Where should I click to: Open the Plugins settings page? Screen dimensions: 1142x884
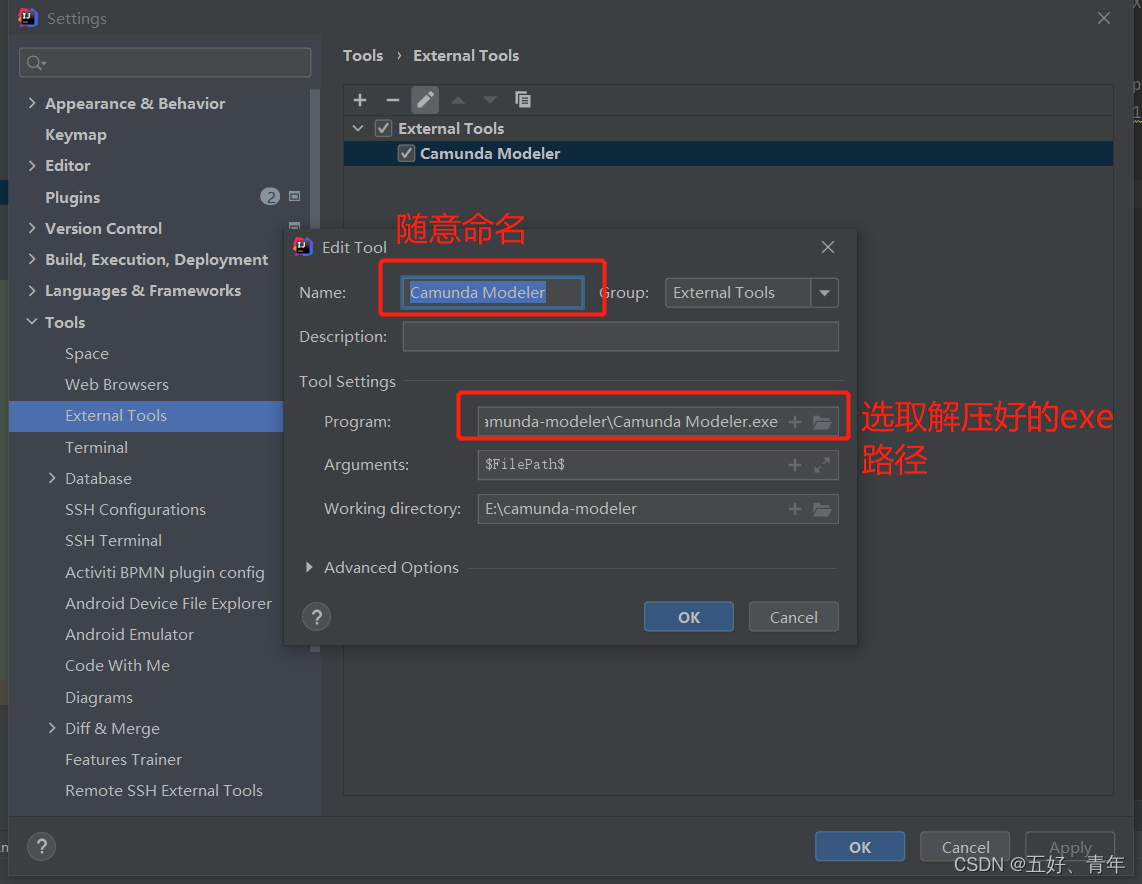click(x=73, y=197)
